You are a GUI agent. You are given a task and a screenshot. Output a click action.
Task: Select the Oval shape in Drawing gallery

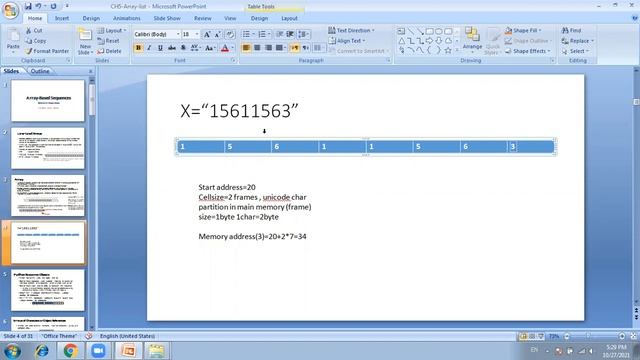439,31
